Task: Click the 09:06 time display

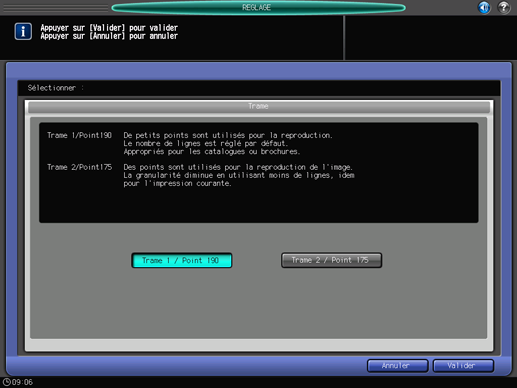Action: [22, 382]
